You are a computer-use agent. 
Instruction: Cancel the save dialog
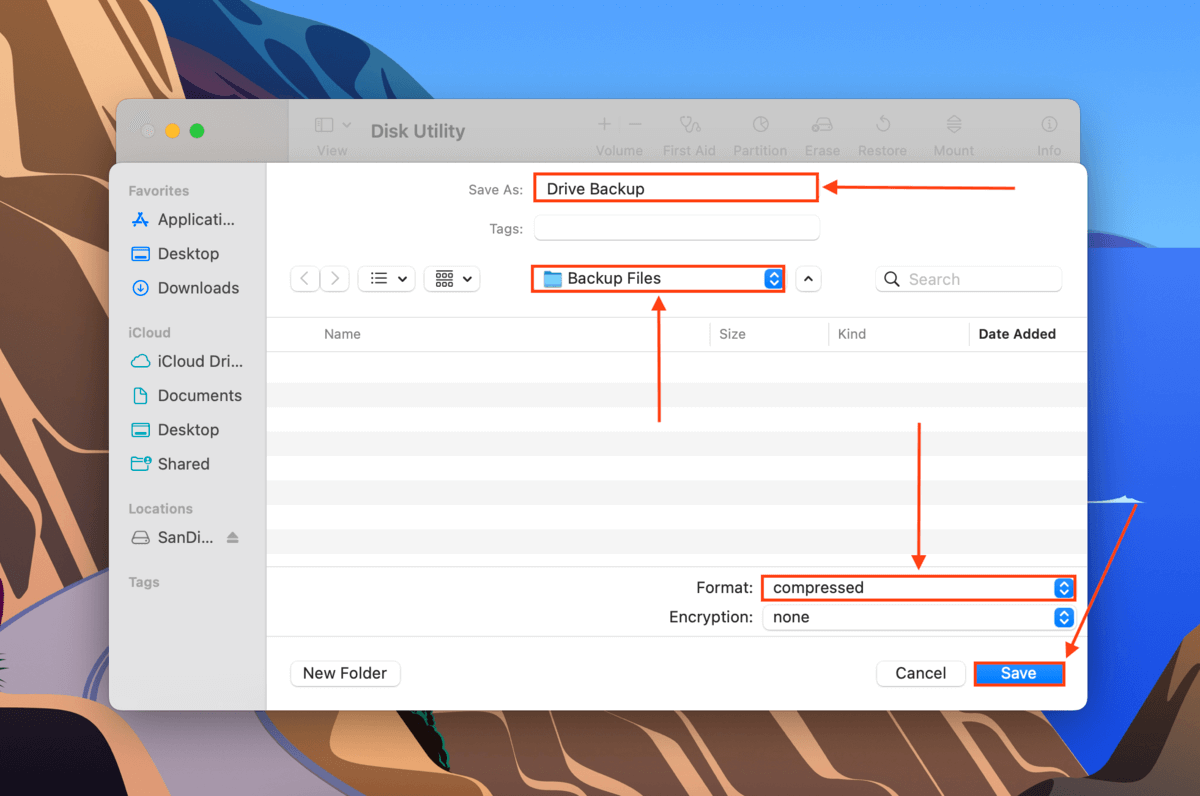click(920, 673)
